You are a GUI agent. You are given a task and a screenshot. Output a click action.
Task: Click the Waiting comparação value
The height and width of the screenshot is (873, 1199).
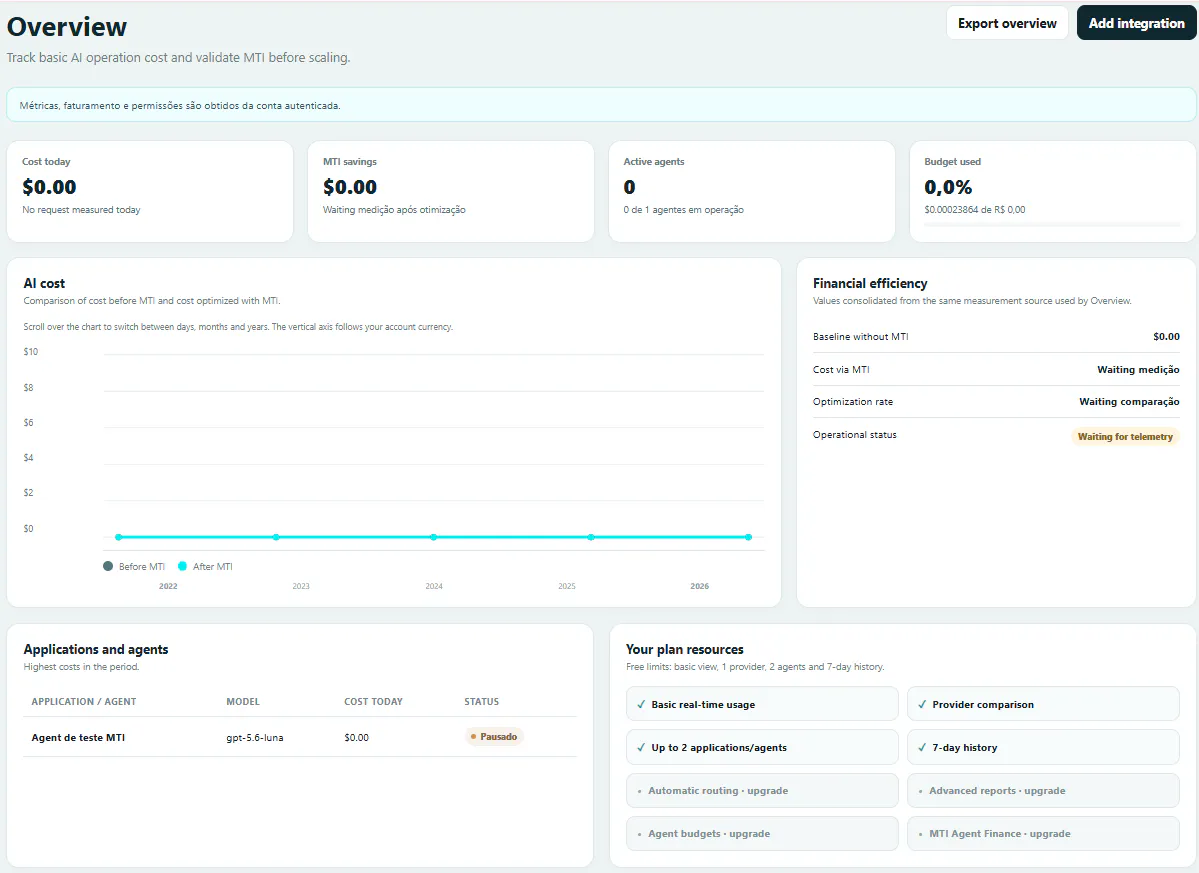pyautogui.click(x=1129, y=401)
